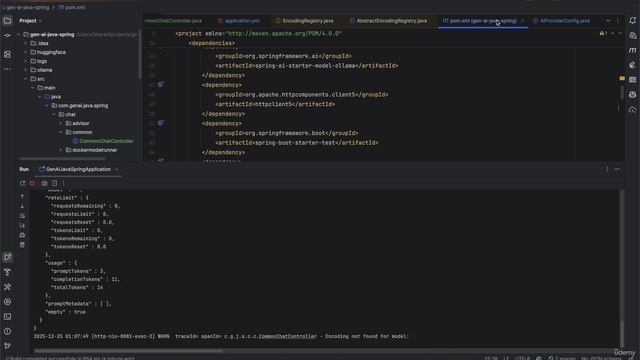Click the UTF-8 encoding in status bar
This screenshot has width=640, height=360.
pos(522,358)
